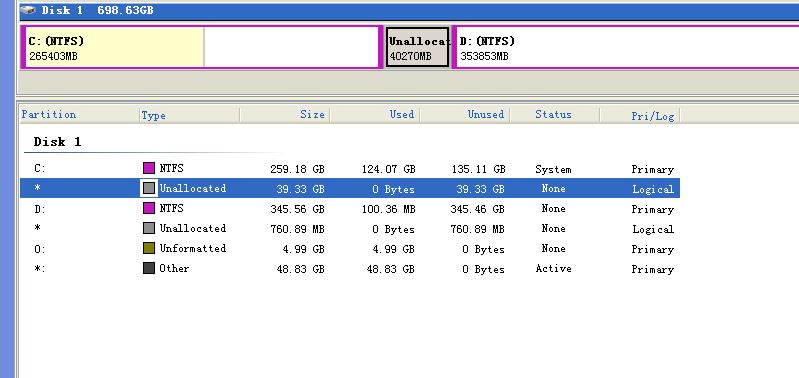Select the Active Other 48.83 GB row
This screenshot has height=378, width=799.
tap(350, 268)
